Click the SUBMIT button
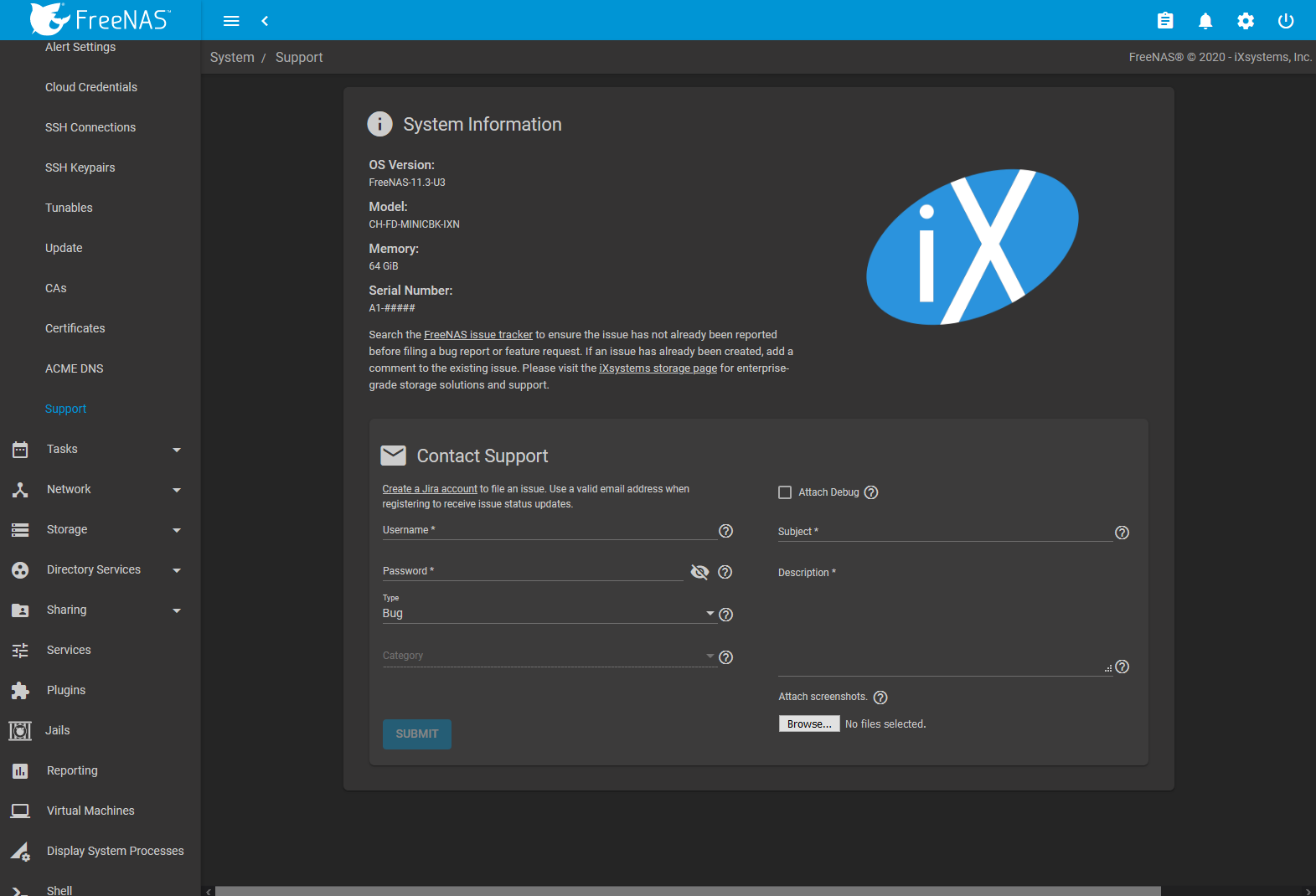This screenshot has width=1316, height=896. coord(417,734)
